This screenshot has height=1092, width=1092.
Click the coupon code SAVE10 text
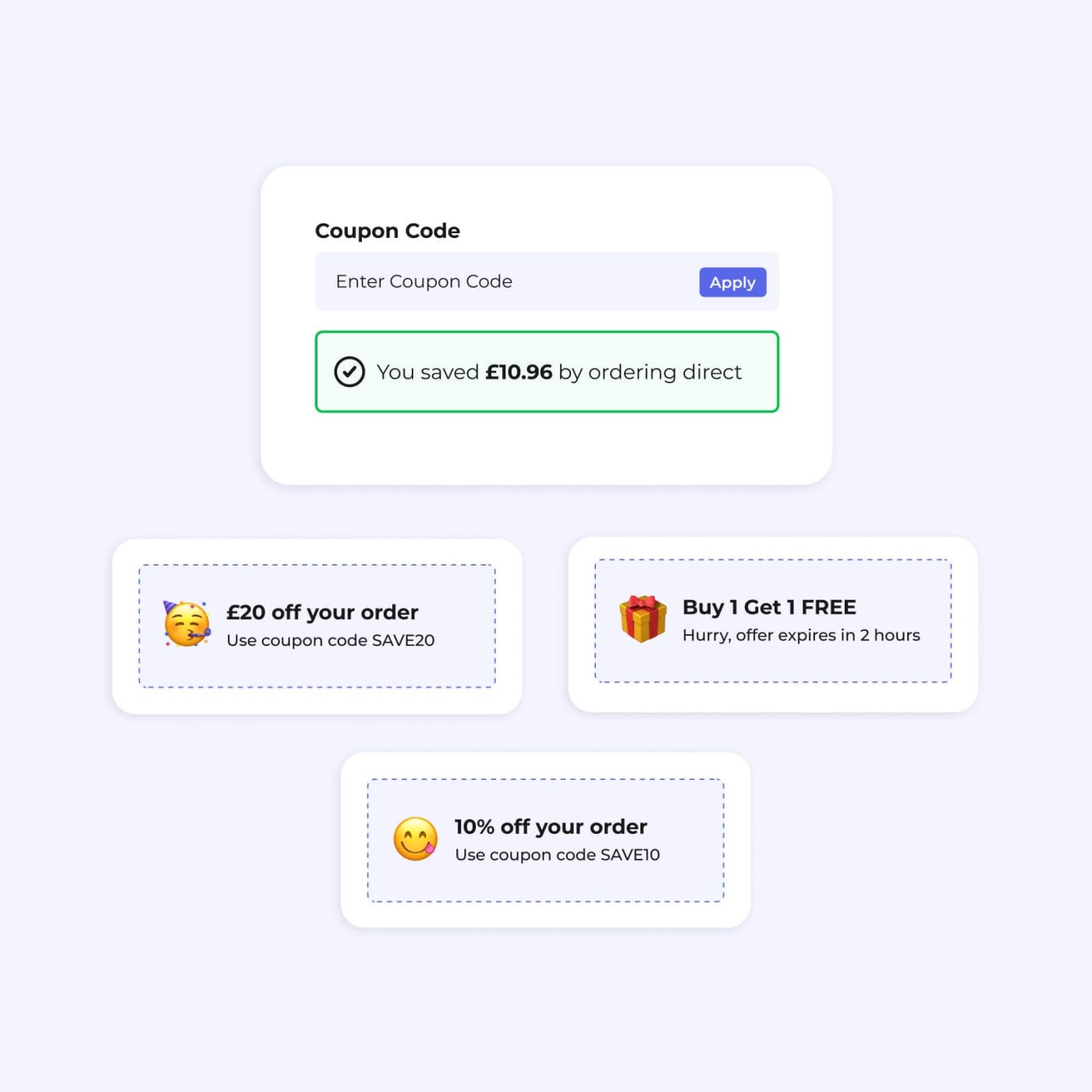558,855
